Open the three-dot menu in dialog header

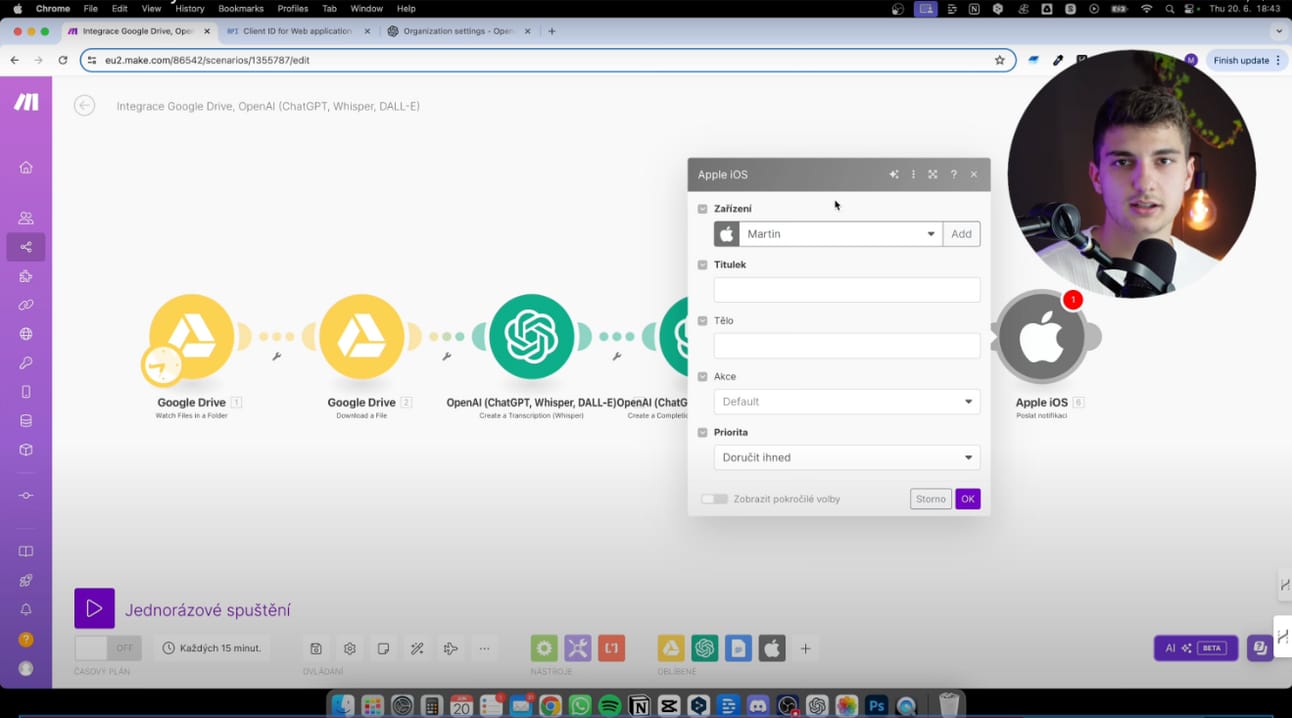click(x=913, y=174)
